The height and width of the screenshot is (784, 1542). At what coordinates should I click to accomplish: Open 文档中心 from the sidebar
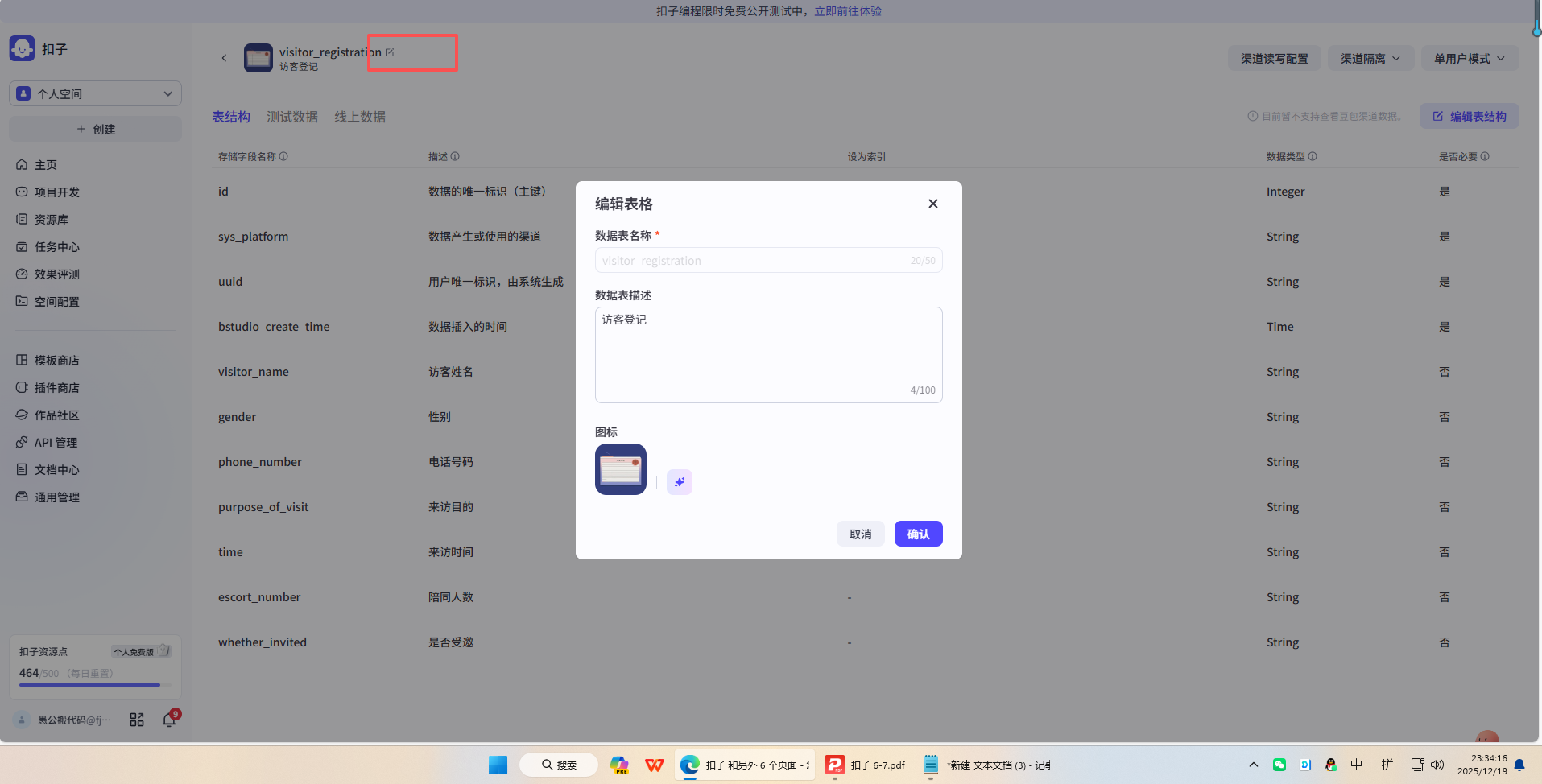click(x=22, y=469)
